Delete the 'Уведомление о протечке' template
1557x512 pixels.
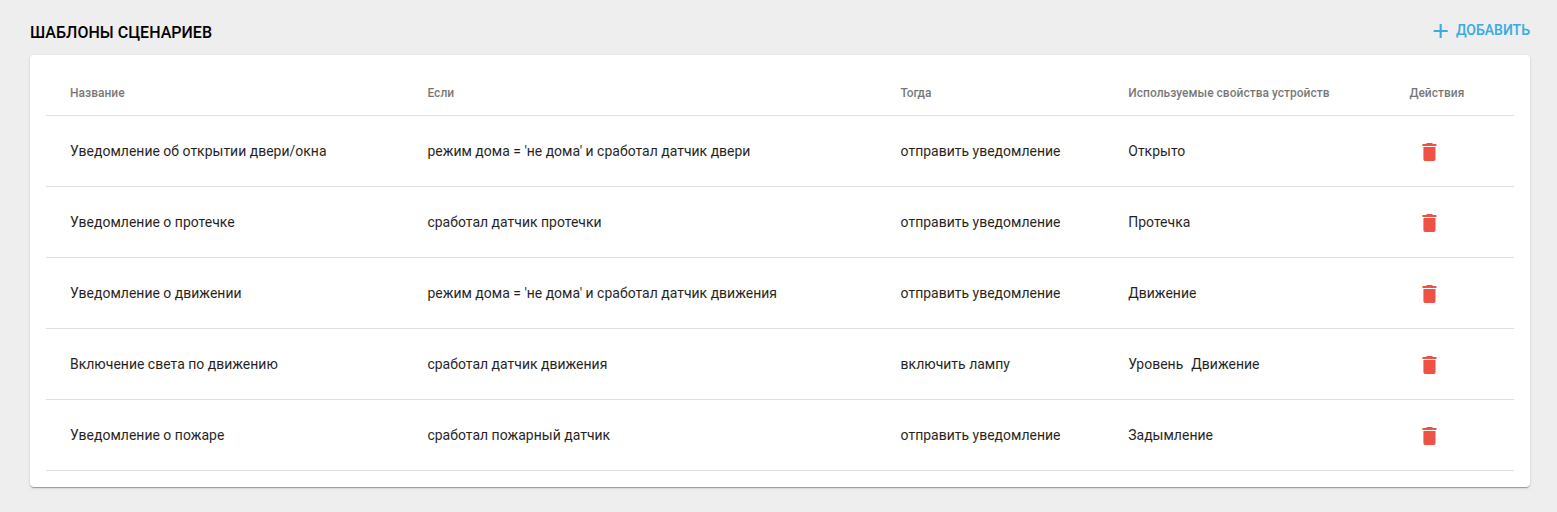point(1429,223)
